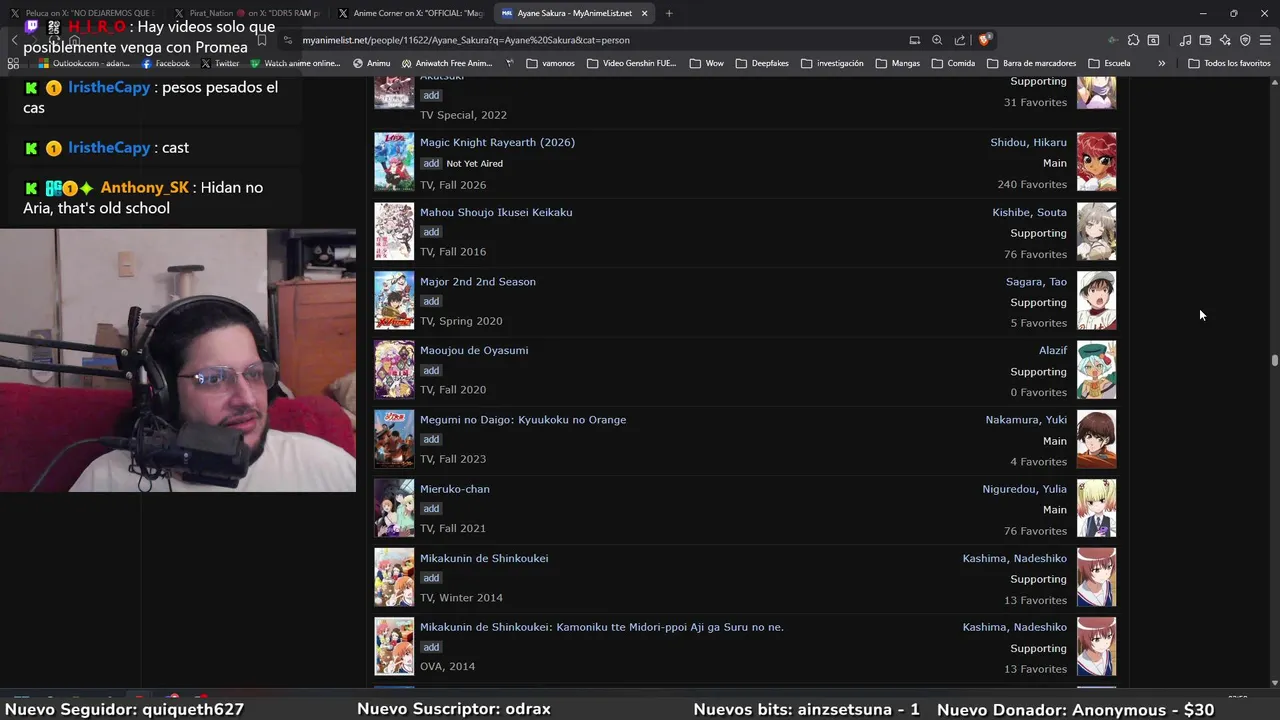Open Megumi no Daigo: Kyuukoku no Orange link
Viewport: 1280px width, 720px height.
(x=523, y=419)
